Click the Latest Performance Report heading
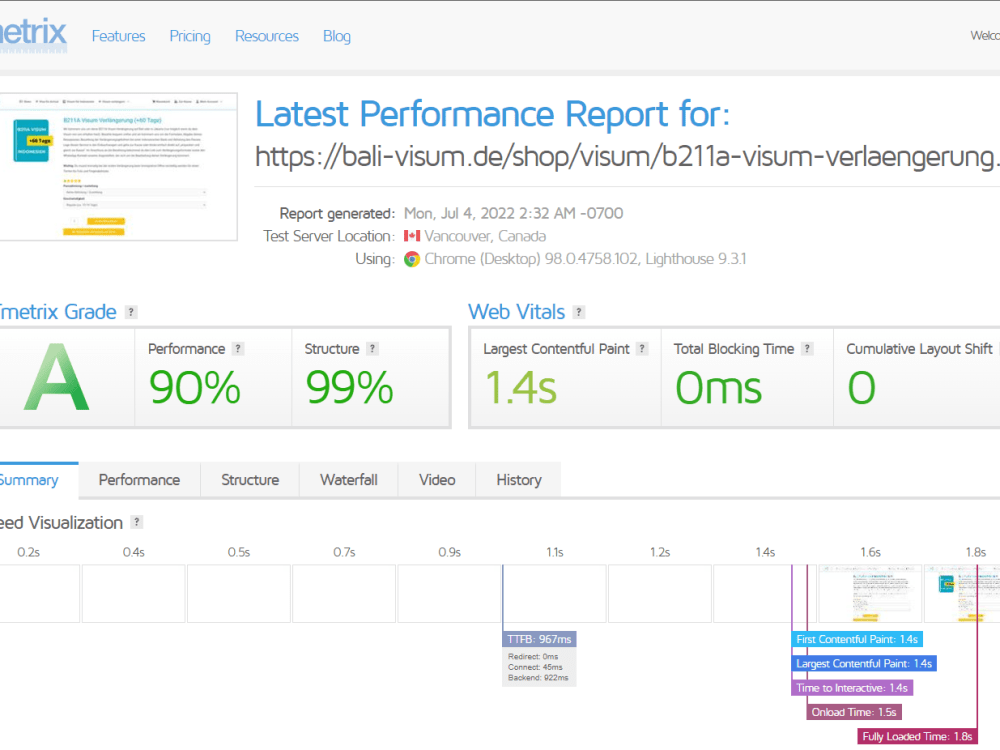1000x750 pixels. (492, 115)
